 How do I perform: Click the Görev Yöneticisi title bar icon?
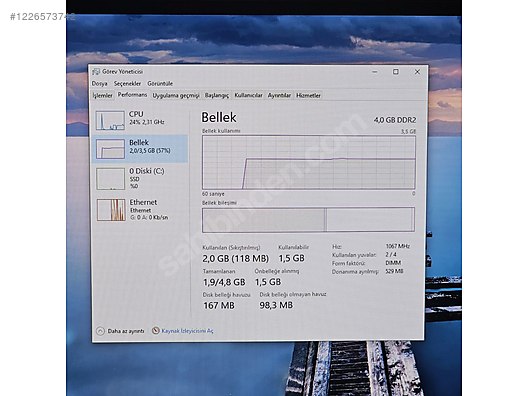click(96, 72)
